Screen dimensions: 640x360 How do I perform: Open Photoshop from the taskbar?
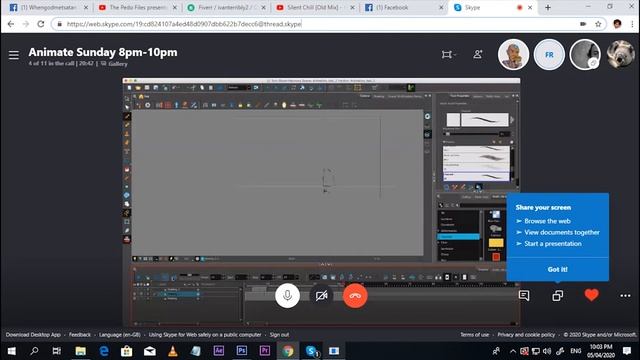[x=242, y=351]
